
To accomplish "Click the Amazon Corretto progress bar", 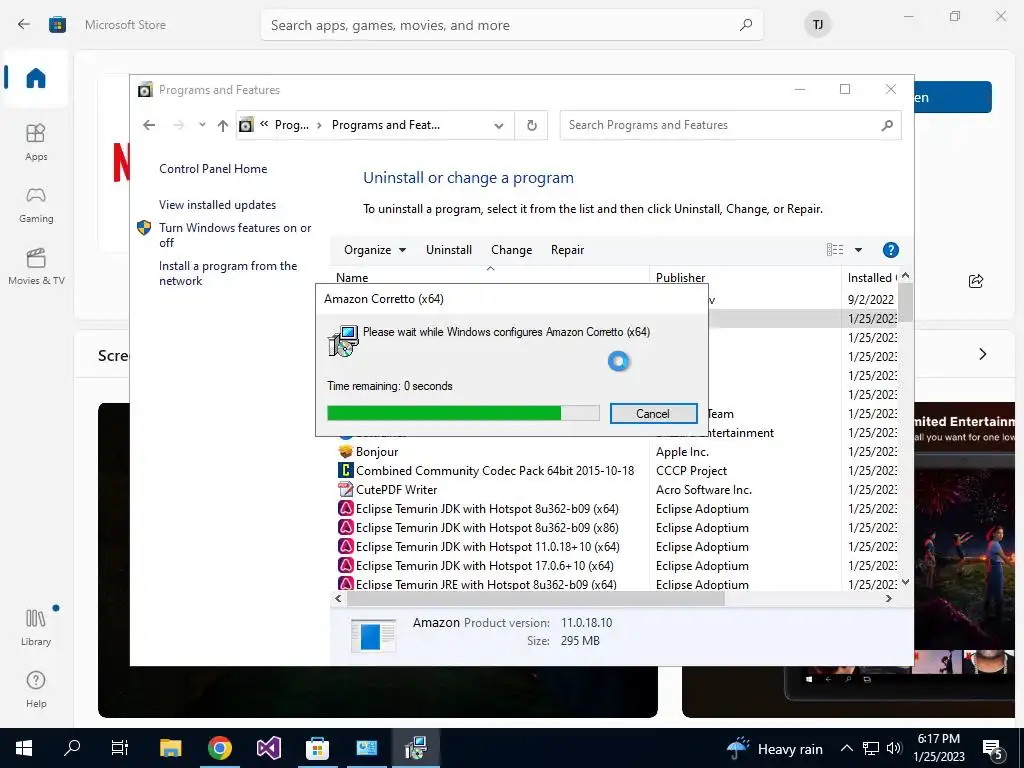I will 463,413.
